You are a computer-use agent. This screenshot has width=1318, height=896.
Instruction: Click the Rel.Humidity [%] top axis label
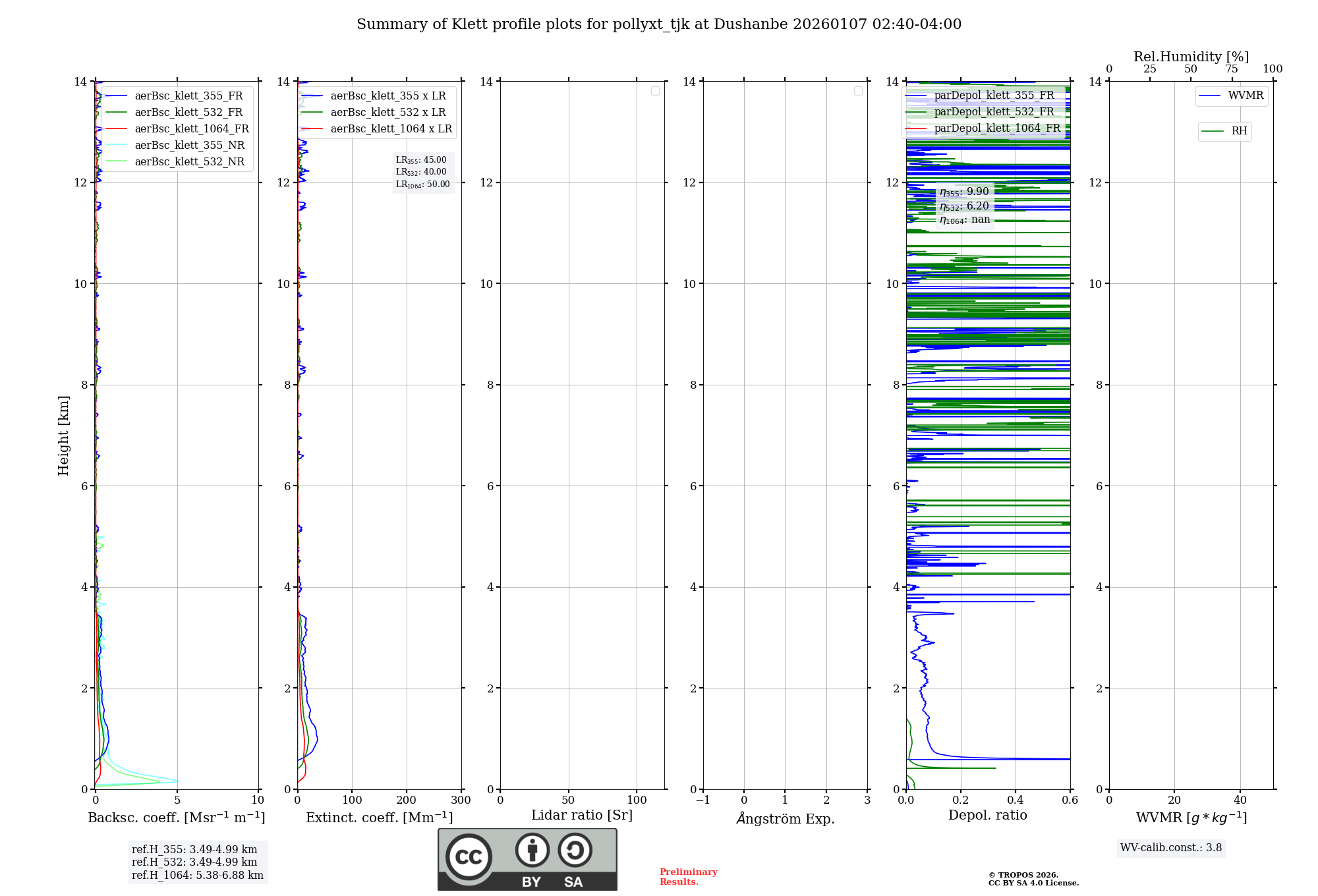(1191, 57)
